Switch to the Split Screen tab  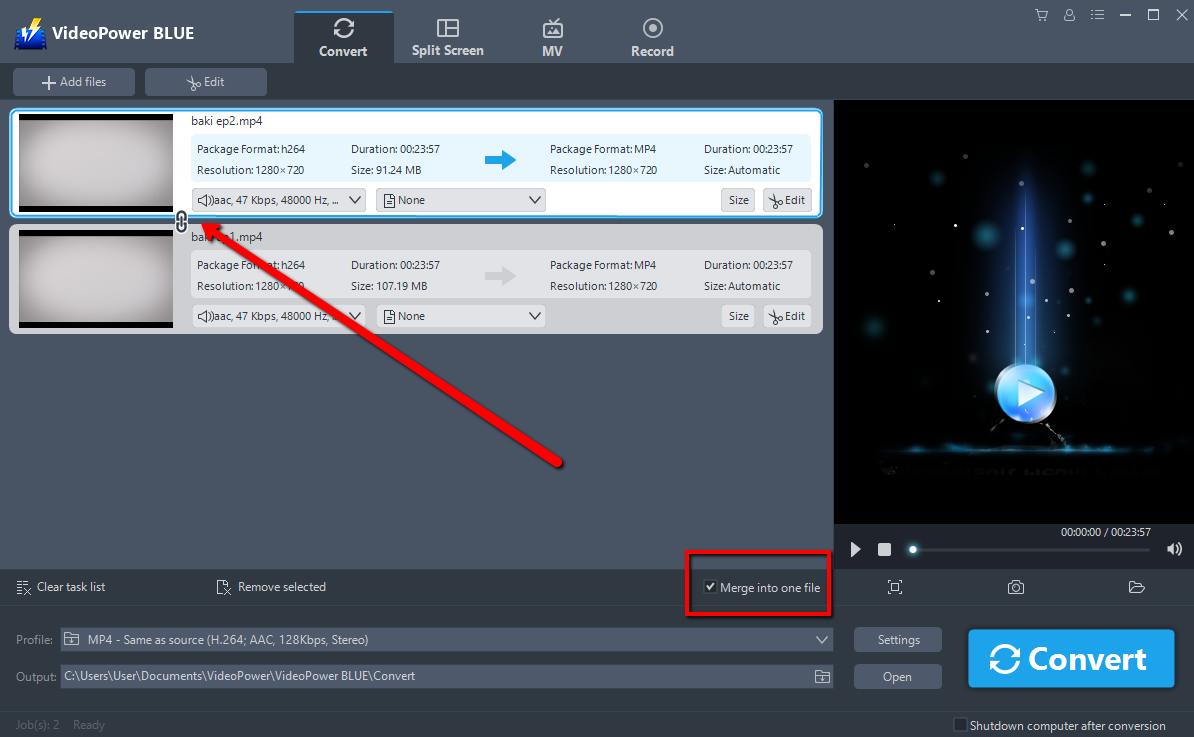click(447, 36)
